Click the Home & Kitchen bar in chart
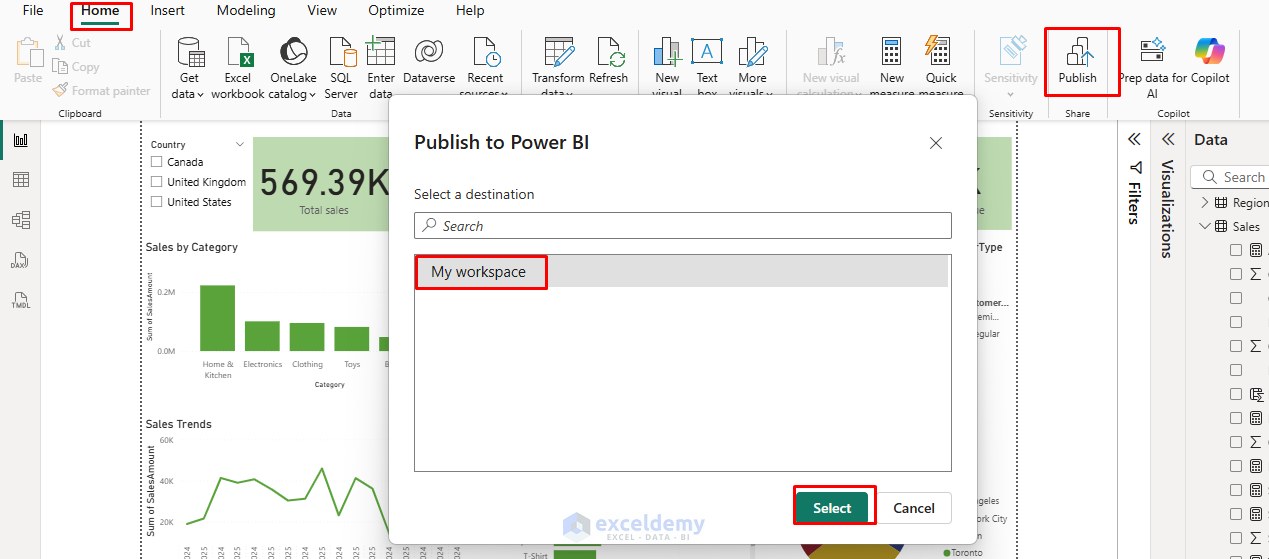 pyautogui.click(x=218, y=318)
